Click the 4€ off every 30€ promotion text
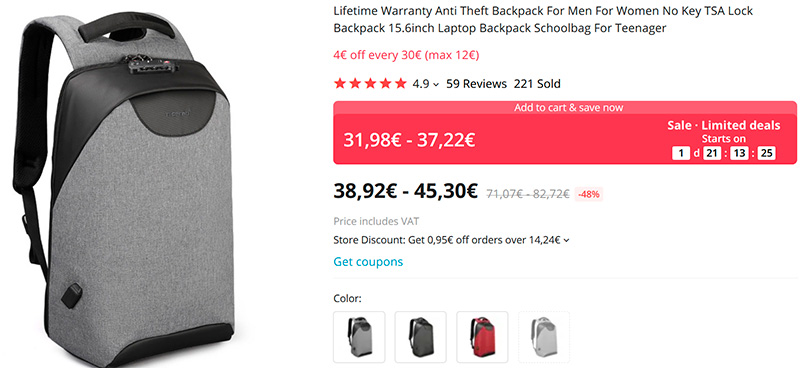The image size is (800, 368). [406, 55]
